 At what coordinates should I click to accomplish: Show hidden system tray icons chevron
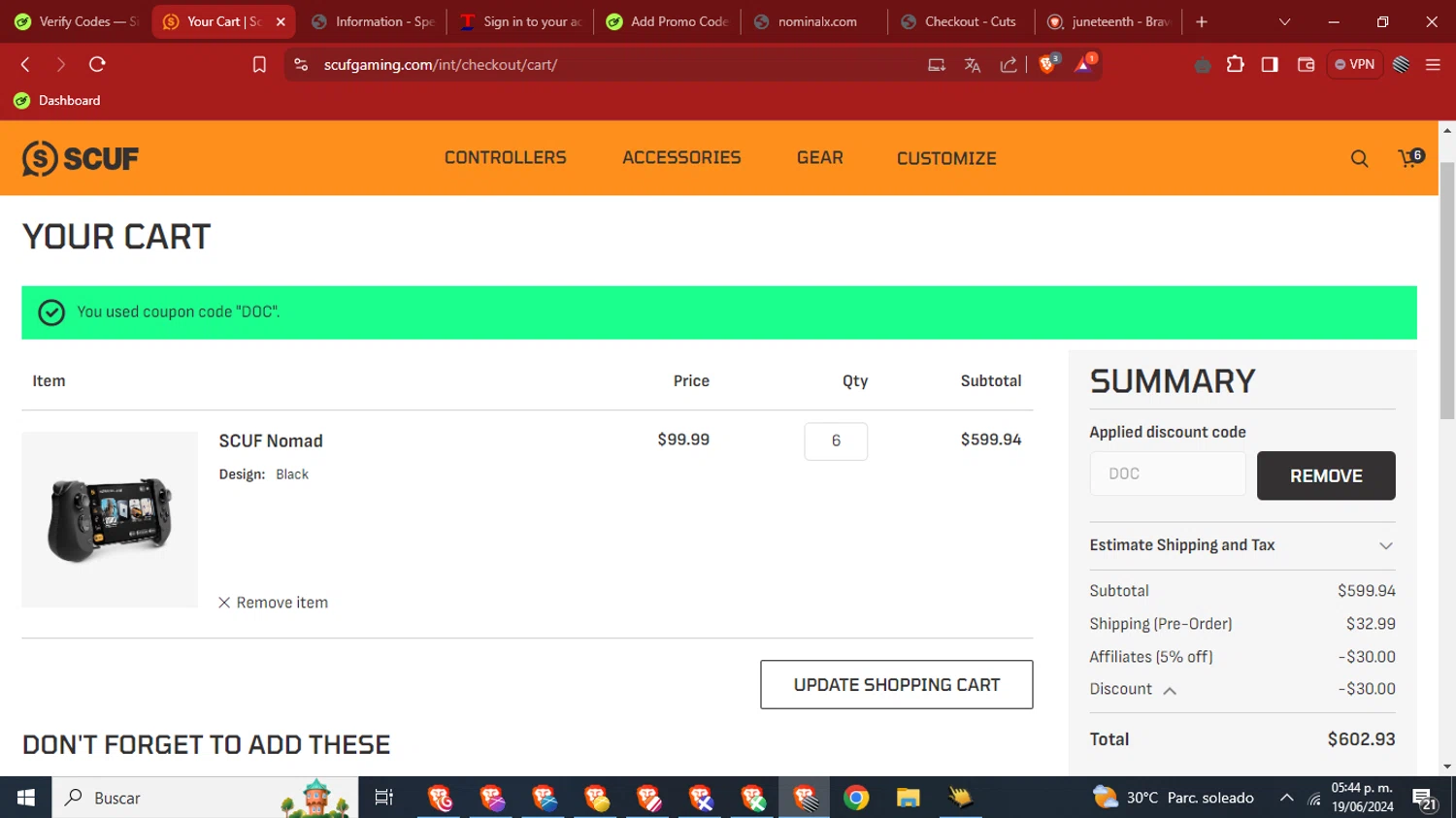tap(1286, 798)
